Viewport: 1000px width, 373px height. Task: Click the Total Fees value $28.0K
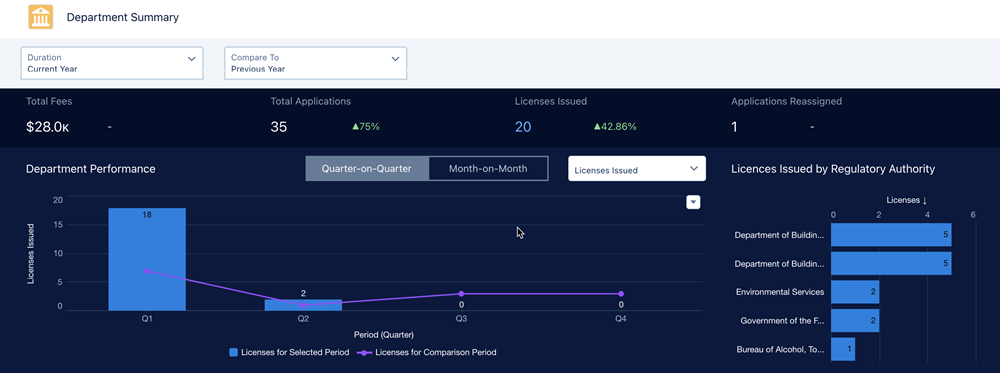48,127
